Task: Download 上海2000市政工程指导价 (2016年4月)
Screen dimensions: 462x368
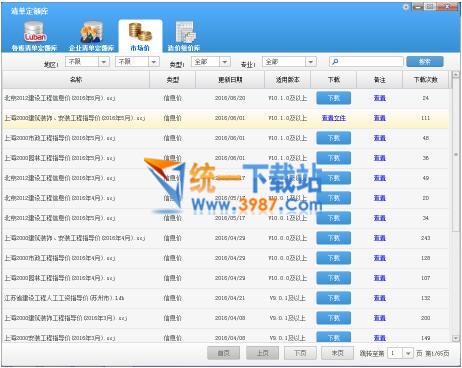Action: tap(334, 258)
